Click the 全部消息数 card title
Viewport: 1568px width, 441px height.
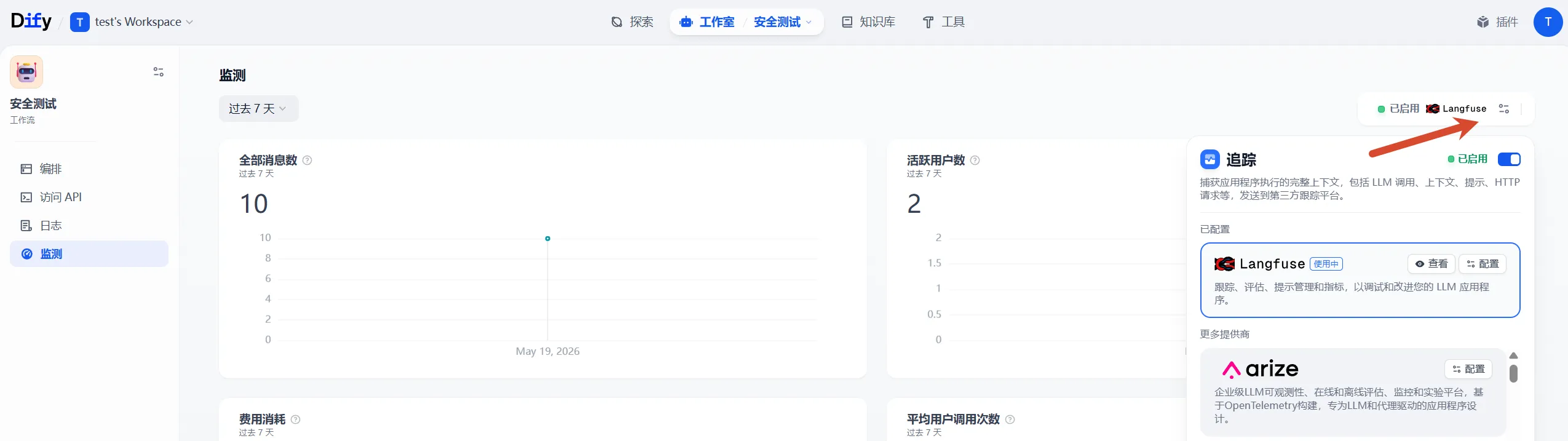[268, 161]
